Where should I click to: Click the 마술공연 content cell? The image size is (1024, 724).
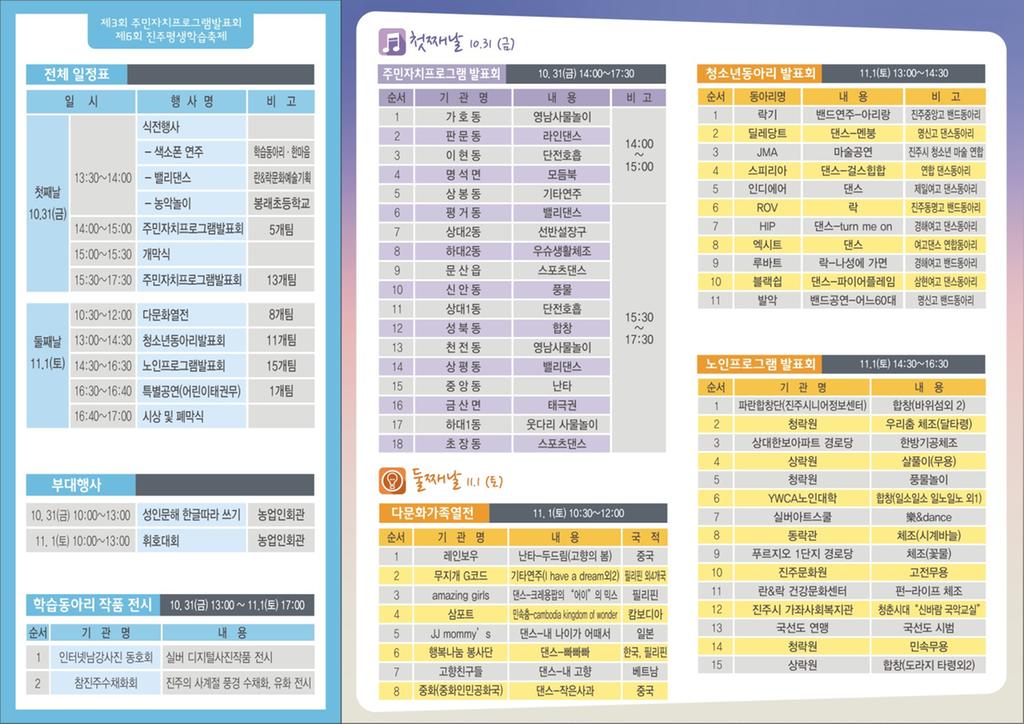pyautogui.click(x=853, y=152)
